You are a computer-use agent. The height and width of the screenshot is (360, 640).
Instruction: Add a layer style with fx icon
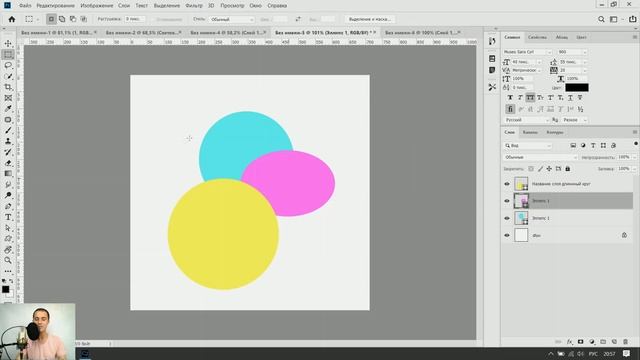[569, 342]
